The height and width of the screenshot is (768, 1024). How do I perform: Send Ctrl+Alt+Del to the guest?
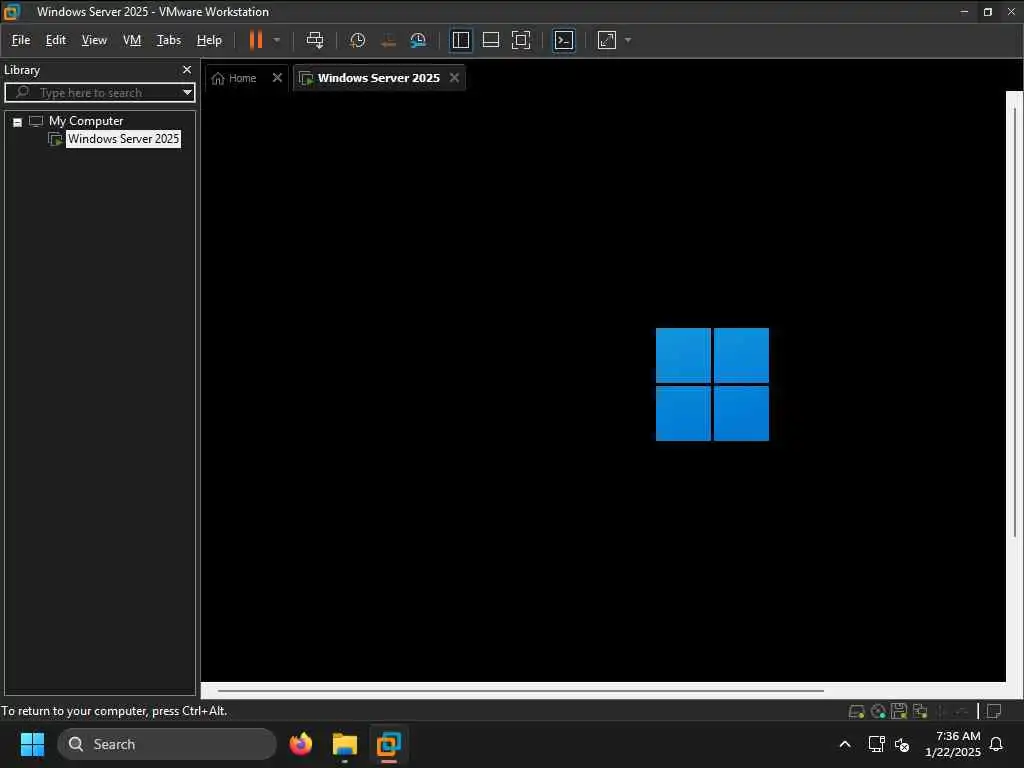point(315,40)
